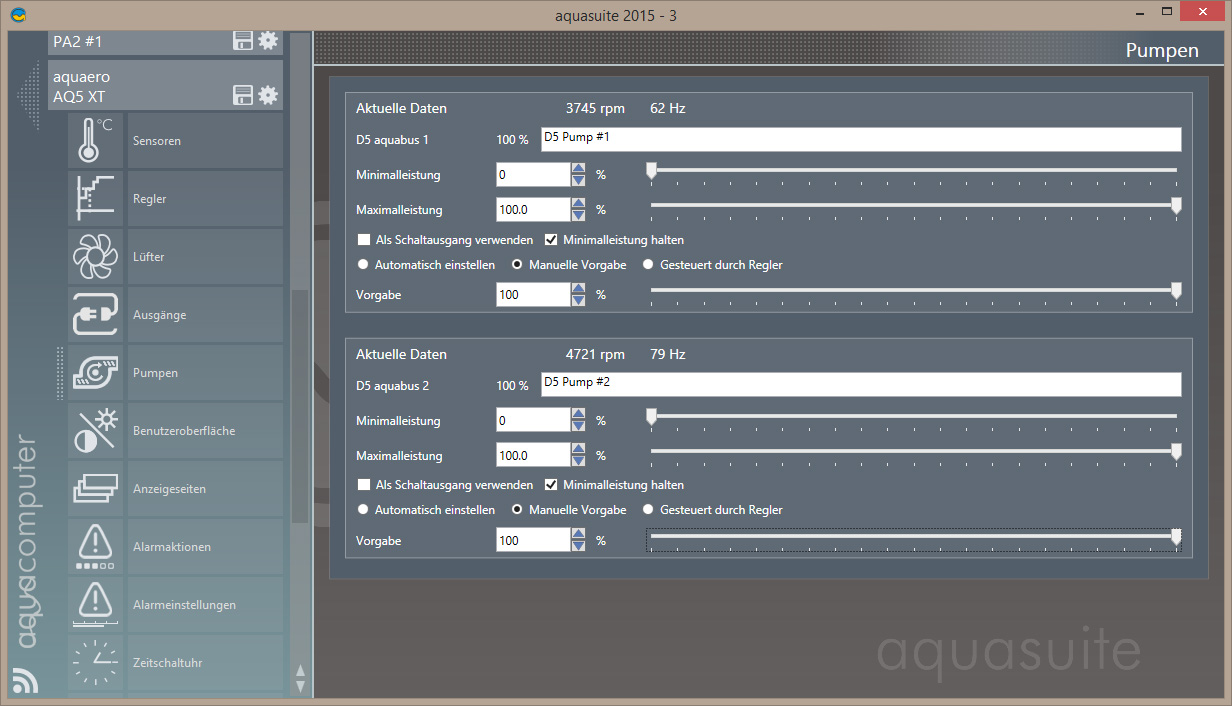The width and height of the screenshot is (1232, 706).
Task: Click the Benutzeroberfläche brightness icon
Action: pyautogui.click(x=95, y=431)
